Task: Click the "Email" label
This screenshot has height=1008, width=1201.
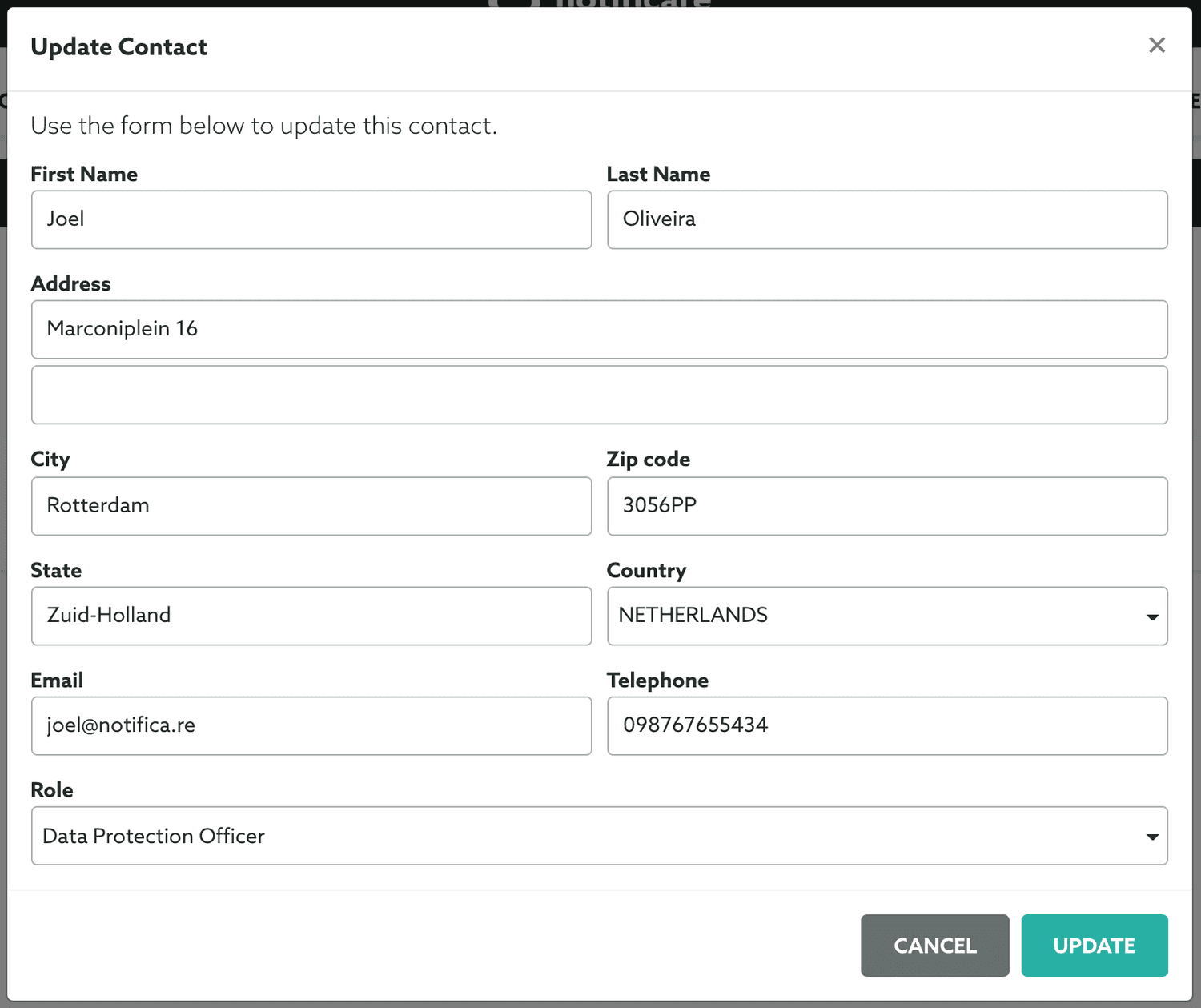Action: (x=57, y=680)
